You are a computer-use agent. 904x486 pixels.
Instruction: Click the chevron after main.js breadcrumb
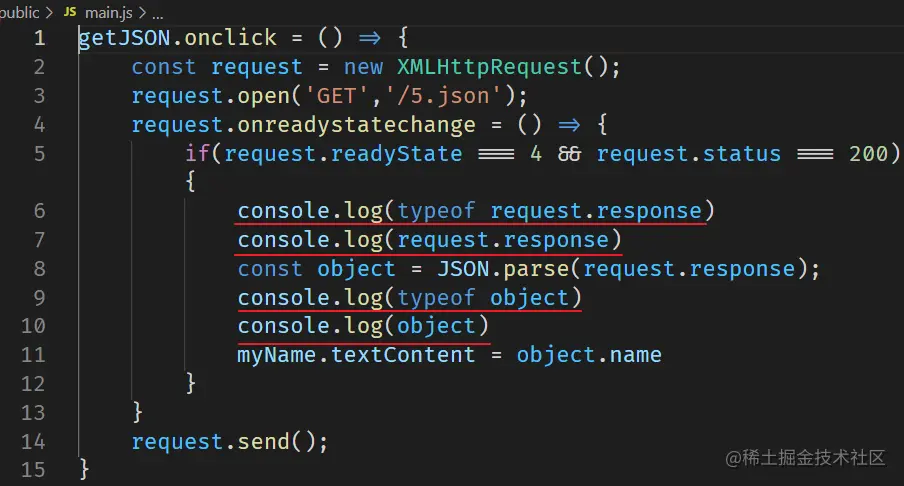142,12
